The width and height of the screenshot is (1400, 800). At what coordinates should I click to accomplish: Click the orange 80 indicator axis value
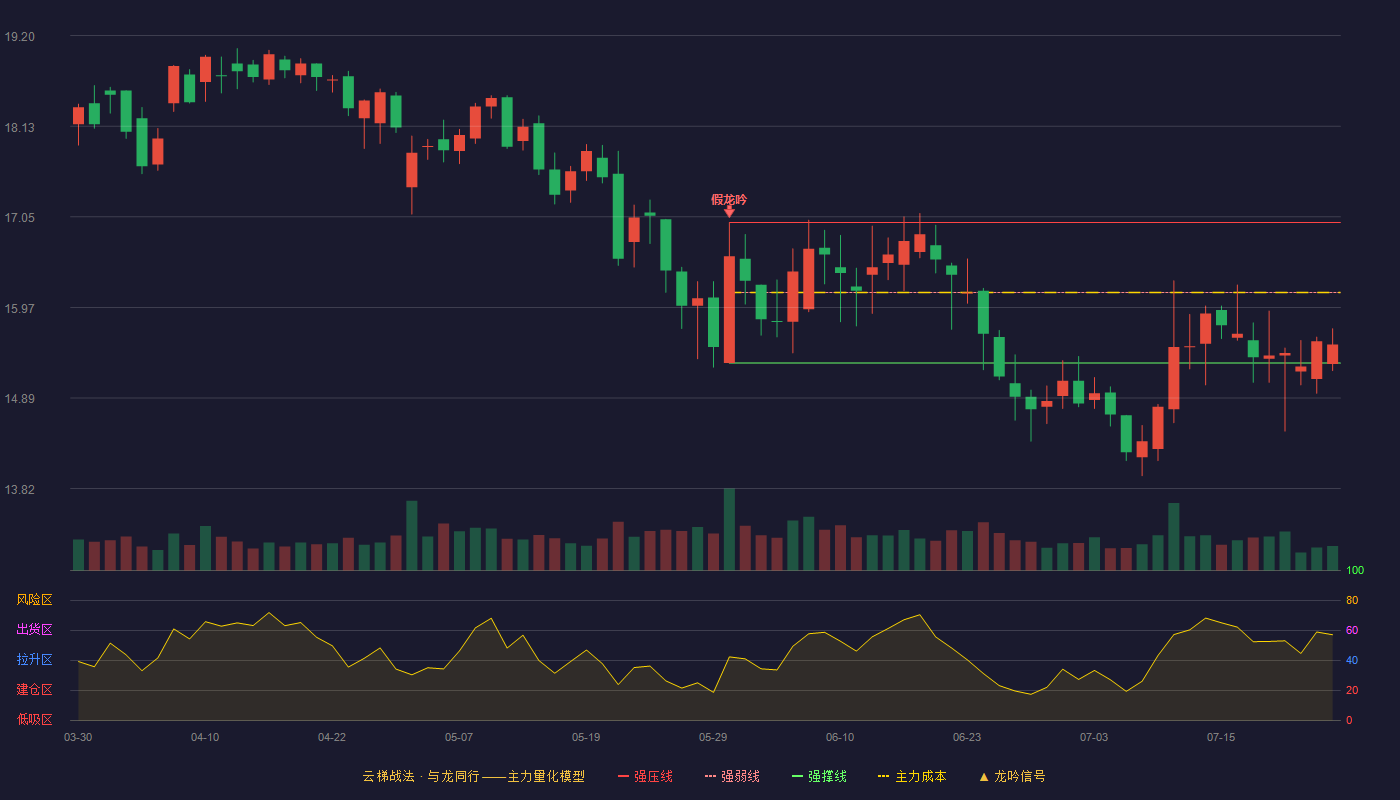[x=1352, y=601]
